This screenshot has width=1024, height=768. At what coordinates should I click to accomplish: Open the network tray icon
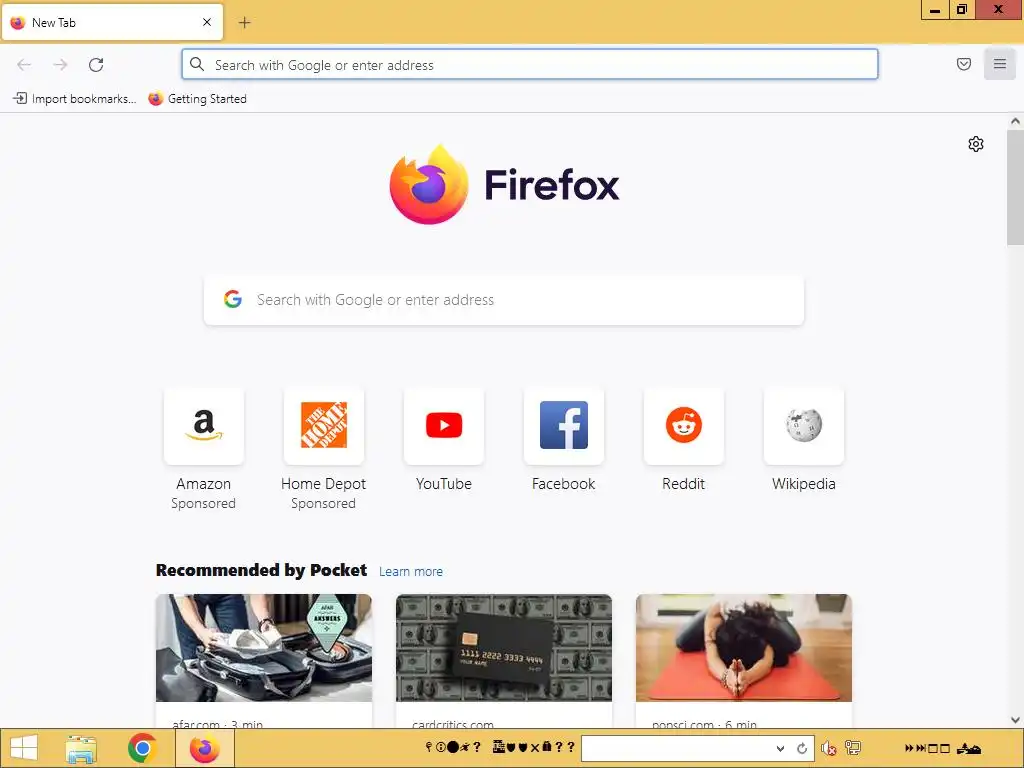(853, 748)
